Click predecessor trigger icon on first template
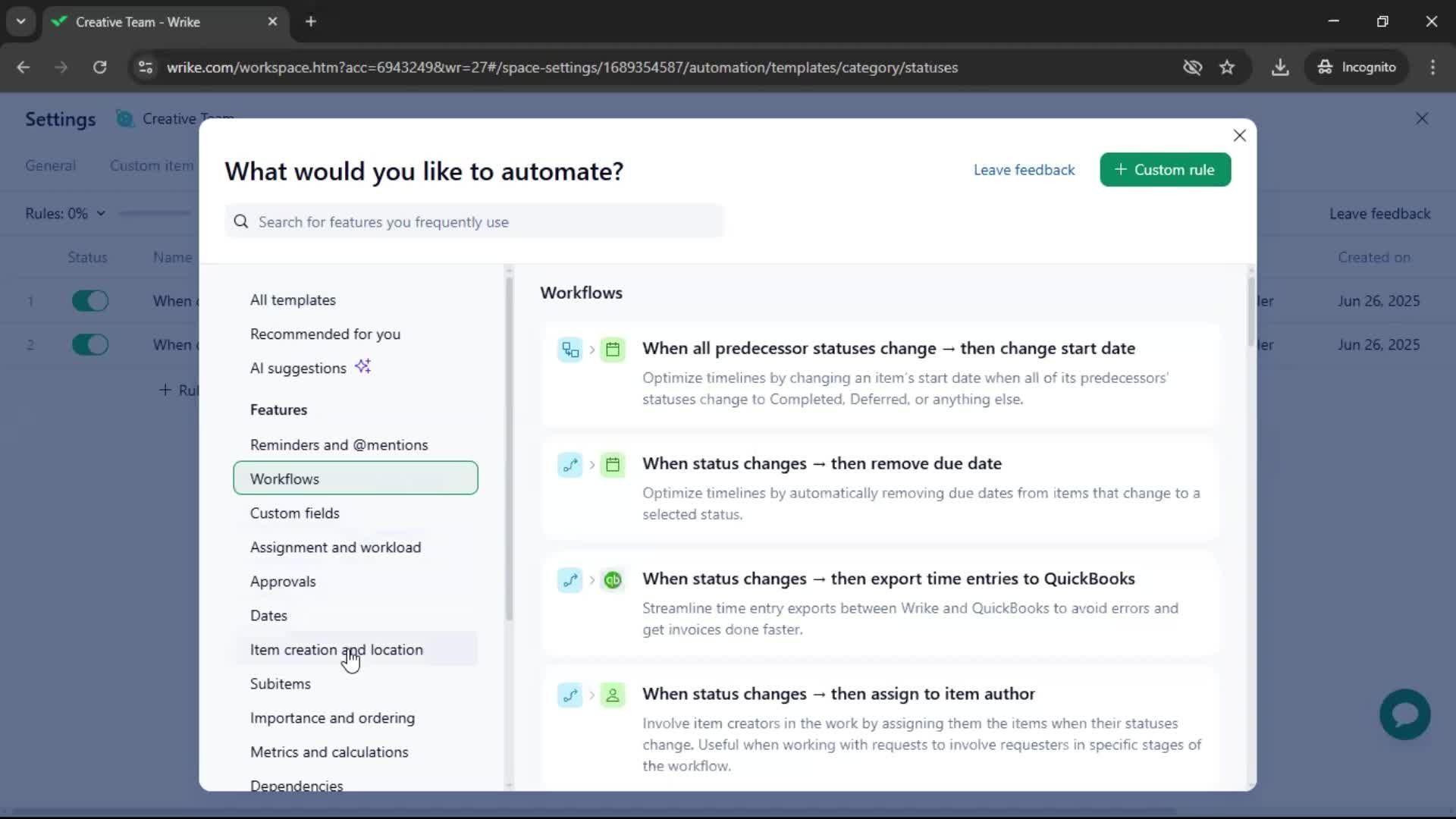Screen dimensions: 1456x819 click(570, 350)
